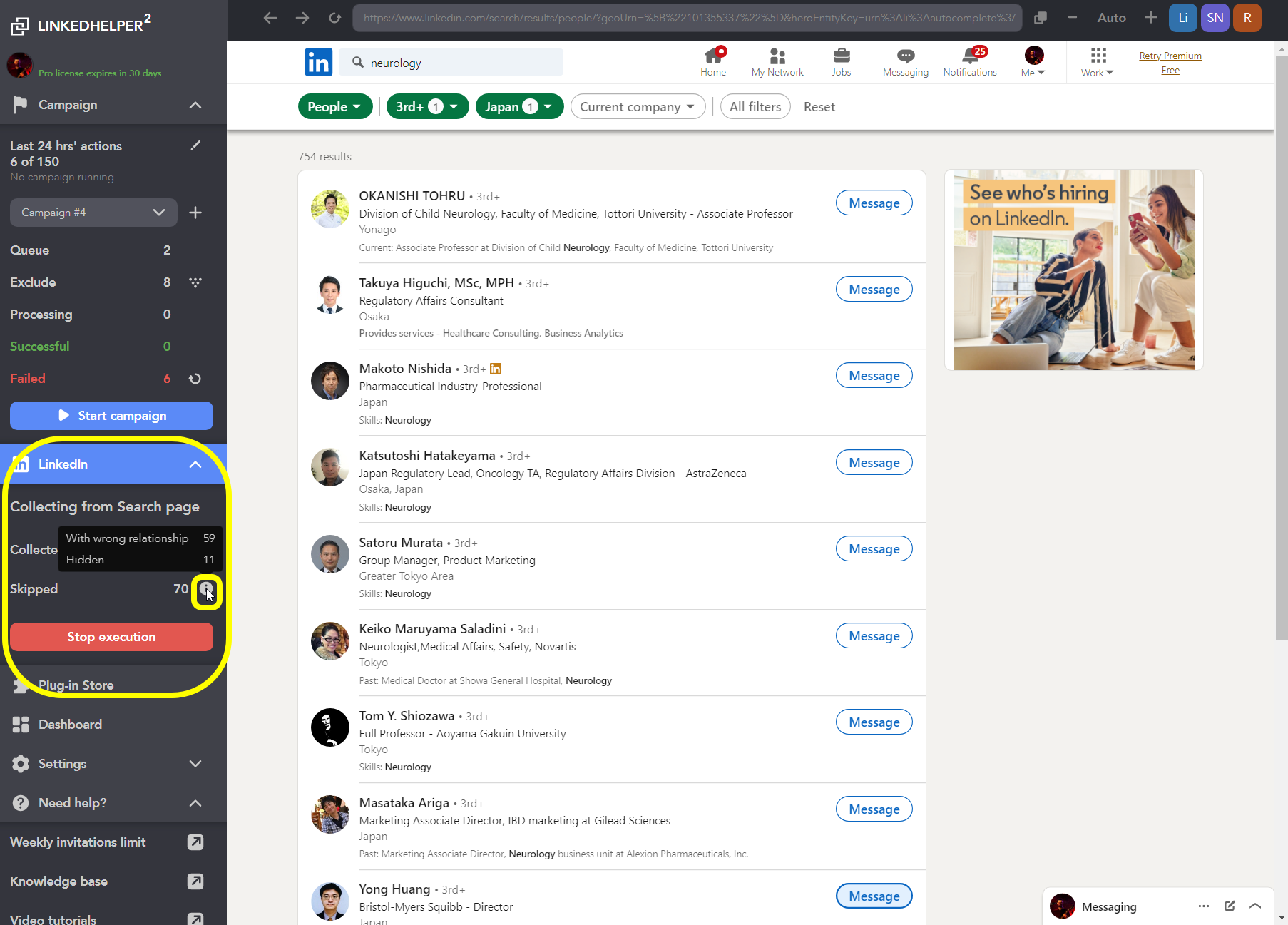Open Katsutoshi Hatakeyama's profile photo
1288x925 pixels.
coord(330,467)
